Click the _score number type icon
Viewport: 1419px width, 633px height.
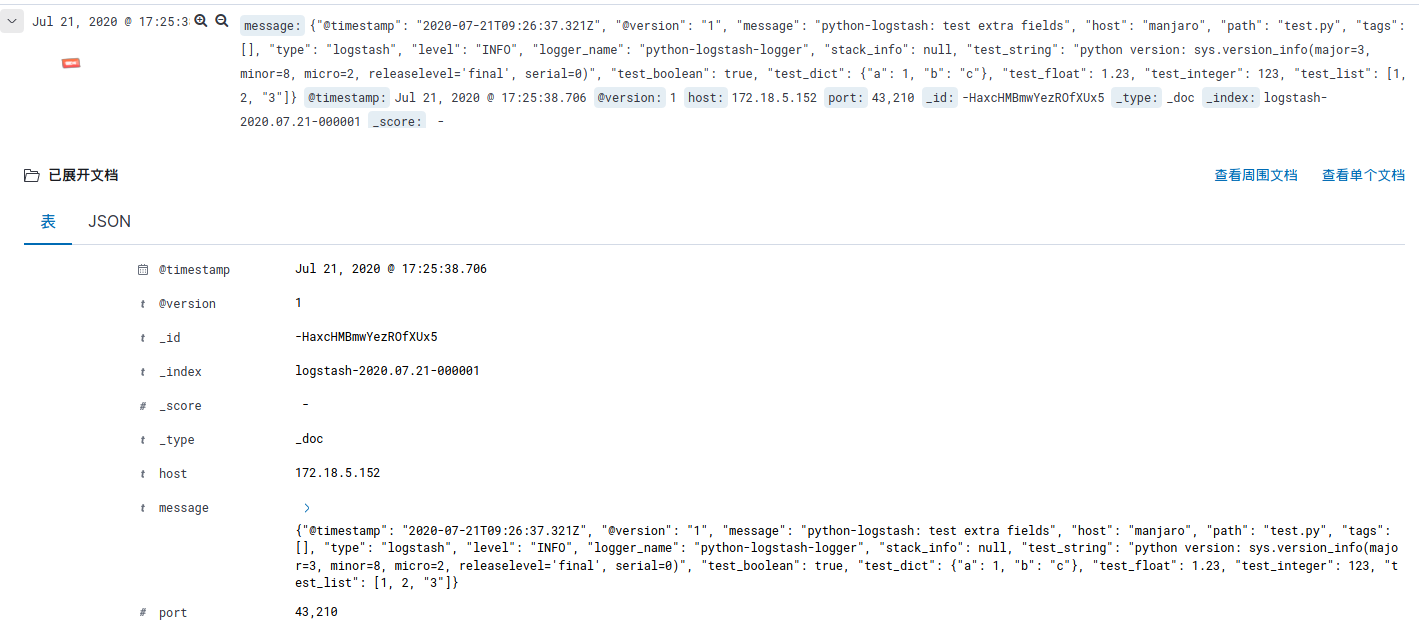point(143,406)
